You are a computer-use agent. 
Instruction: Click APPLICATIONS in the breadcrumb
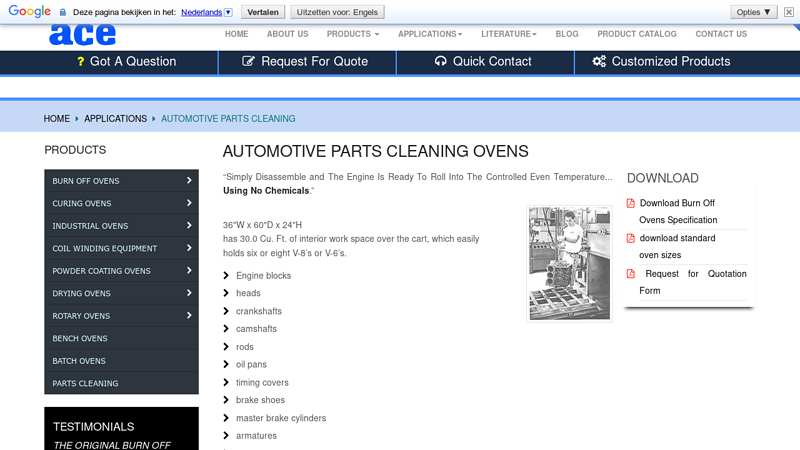pos(115,119)
